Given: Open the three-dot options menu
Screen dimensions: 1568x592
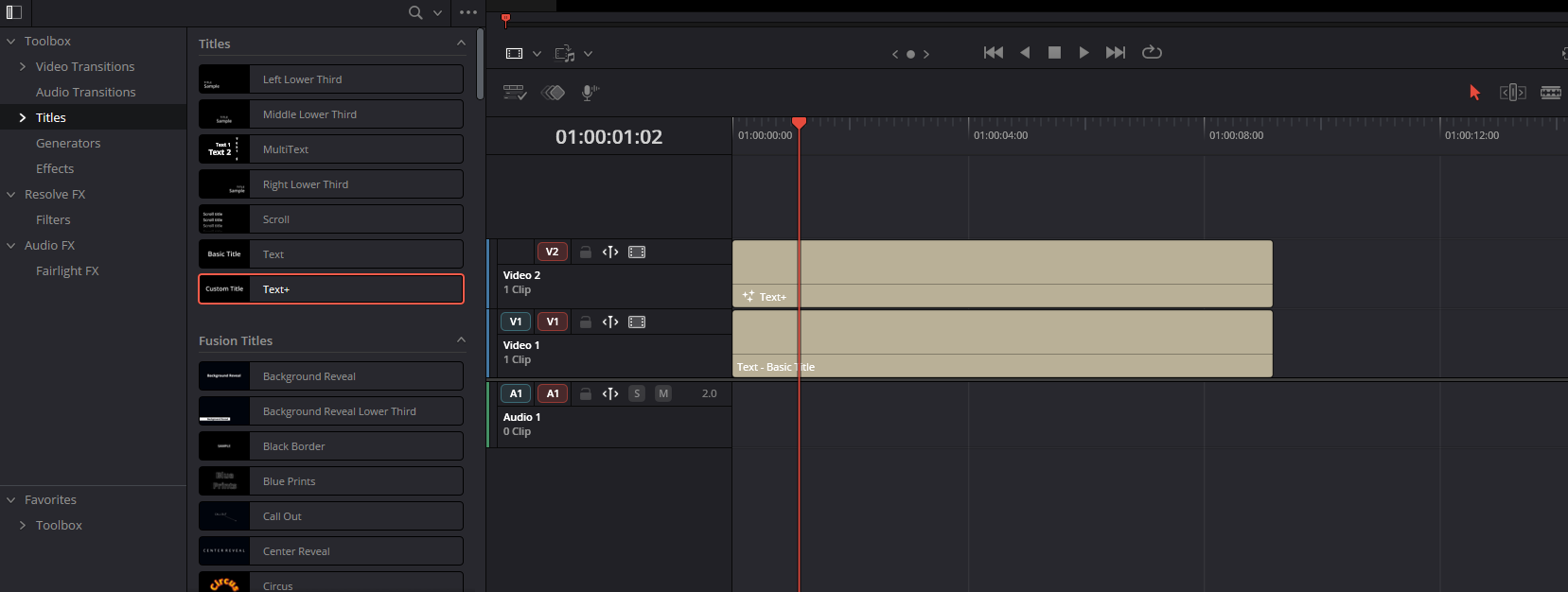Looking at the screenshot, I should click(468, 12).
